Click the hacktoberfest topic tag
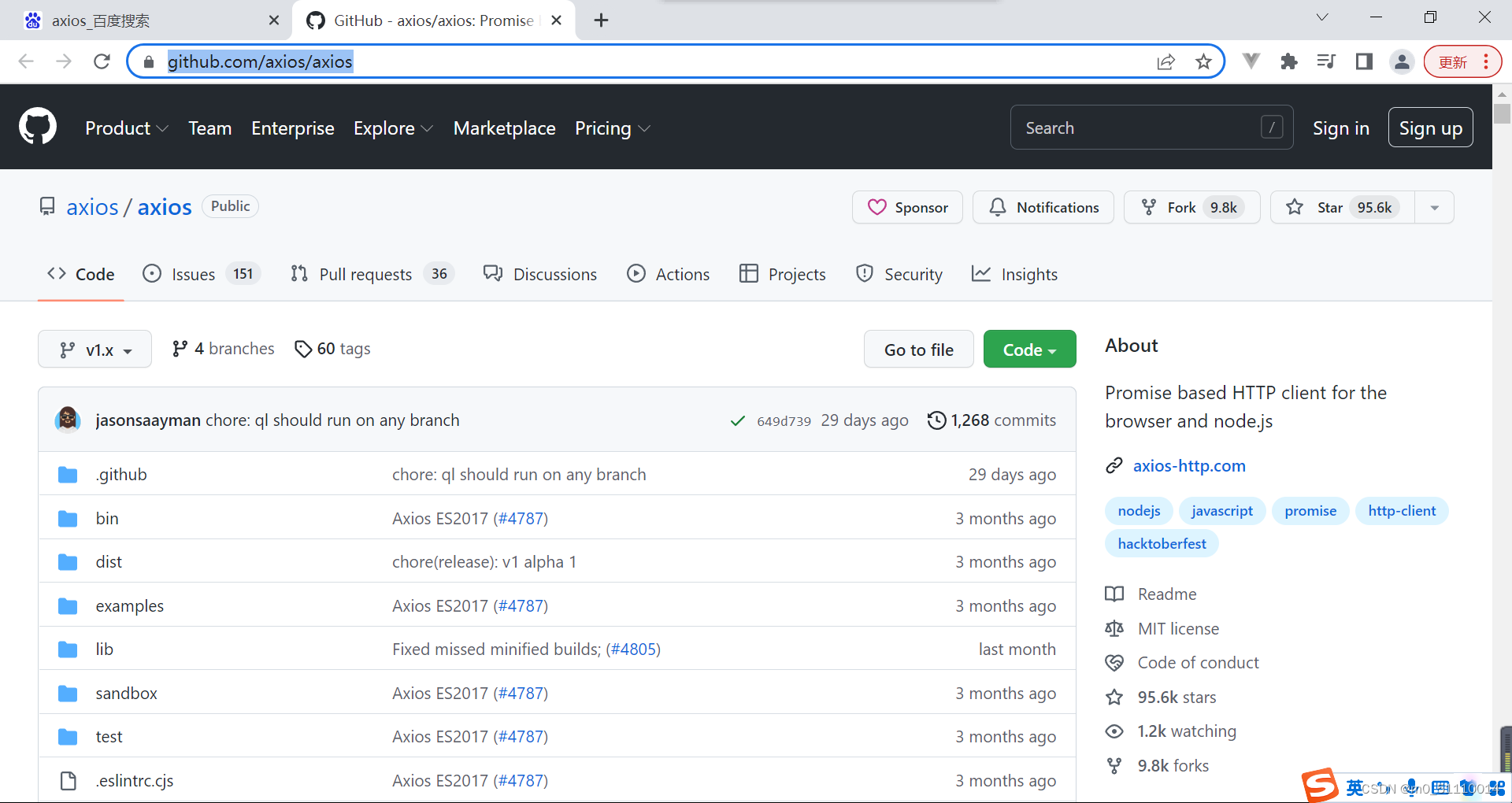 click(1162, 544)
